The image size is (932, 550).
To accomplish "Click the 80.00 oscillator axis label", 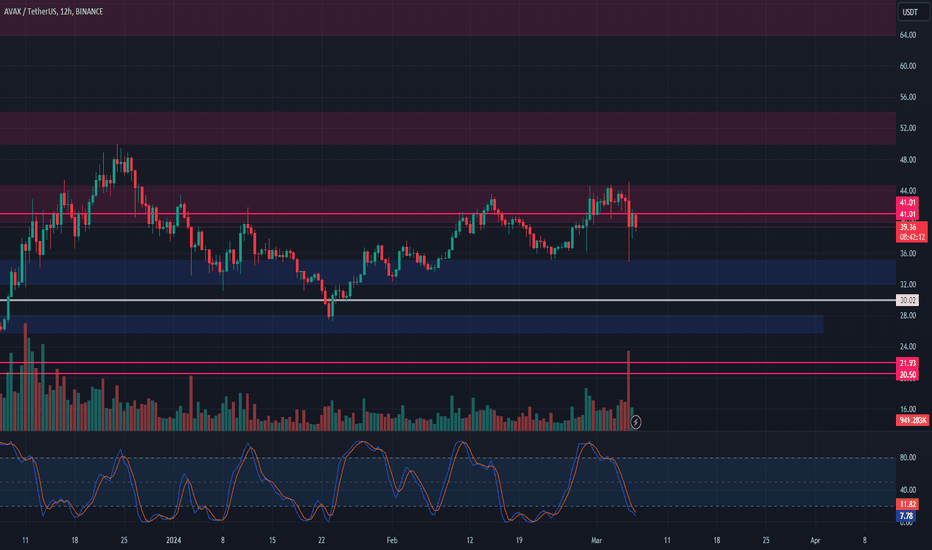I will coord(908,457).
